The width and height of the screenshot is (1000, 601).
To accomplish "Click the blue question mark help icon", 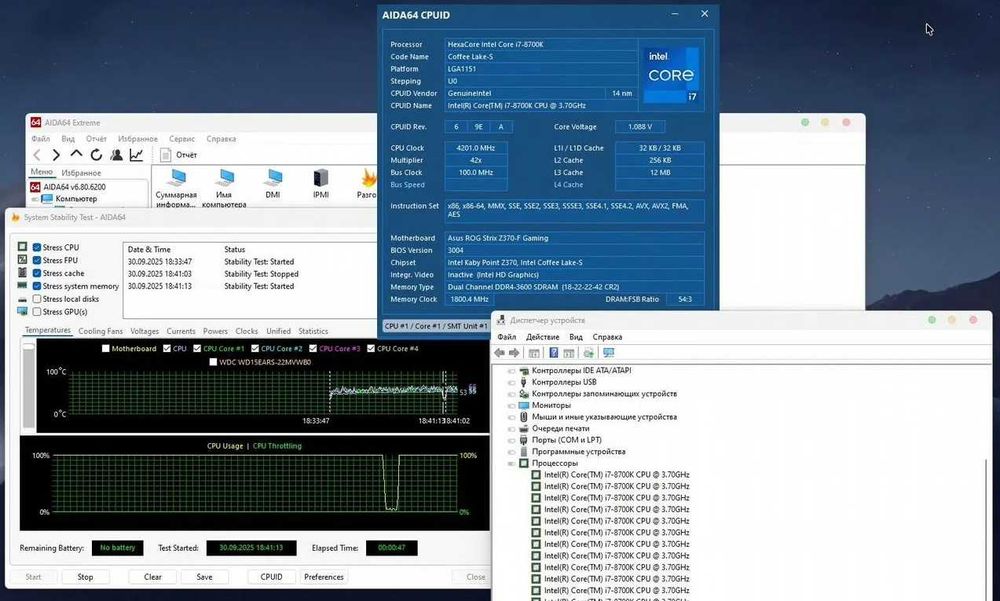I will (x=554, y=353).
